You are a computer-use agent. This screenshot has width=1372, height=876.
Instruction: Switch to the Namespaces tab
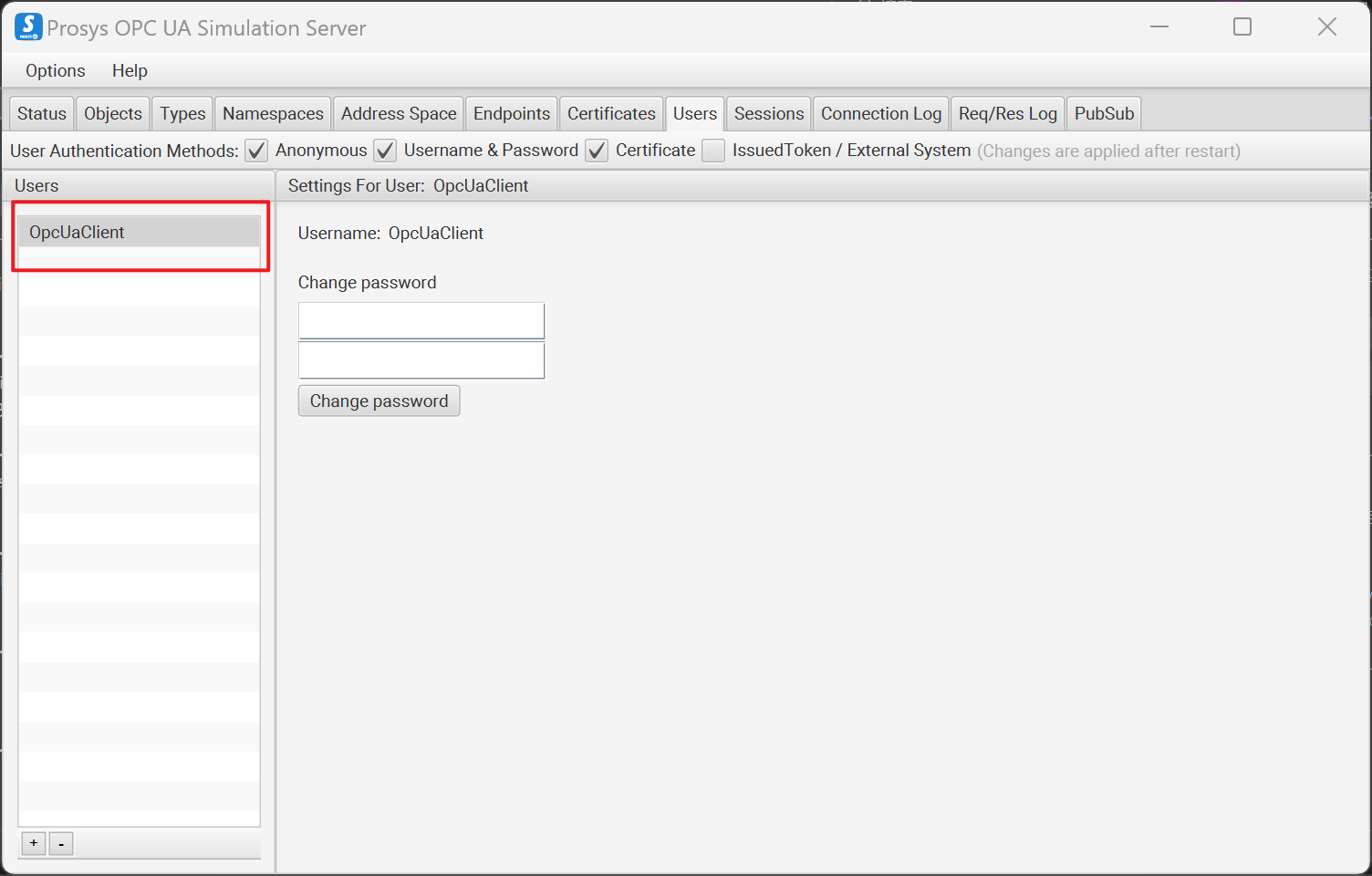(x=273, y=114)
